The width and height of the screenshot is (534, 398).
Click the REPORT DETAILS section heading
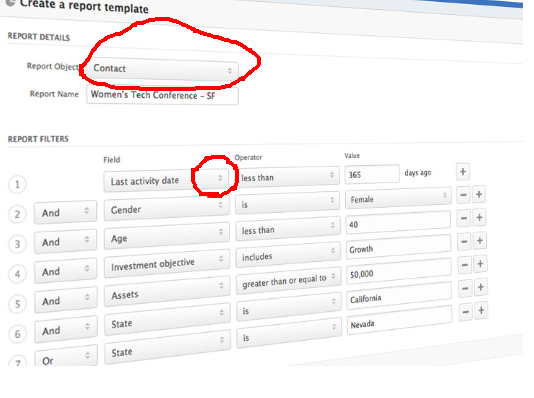point(38,36)
